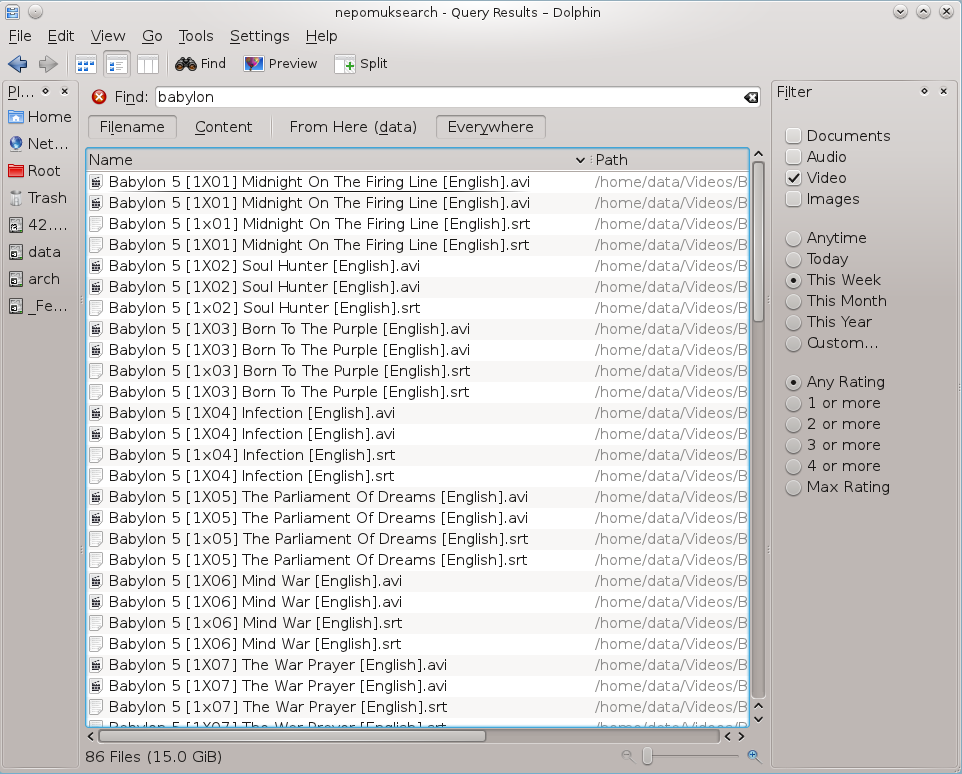The height and width of the screenshot is (774, 962).
Task: Open _Fe... device in Places
Action: (x=40, y=305)
